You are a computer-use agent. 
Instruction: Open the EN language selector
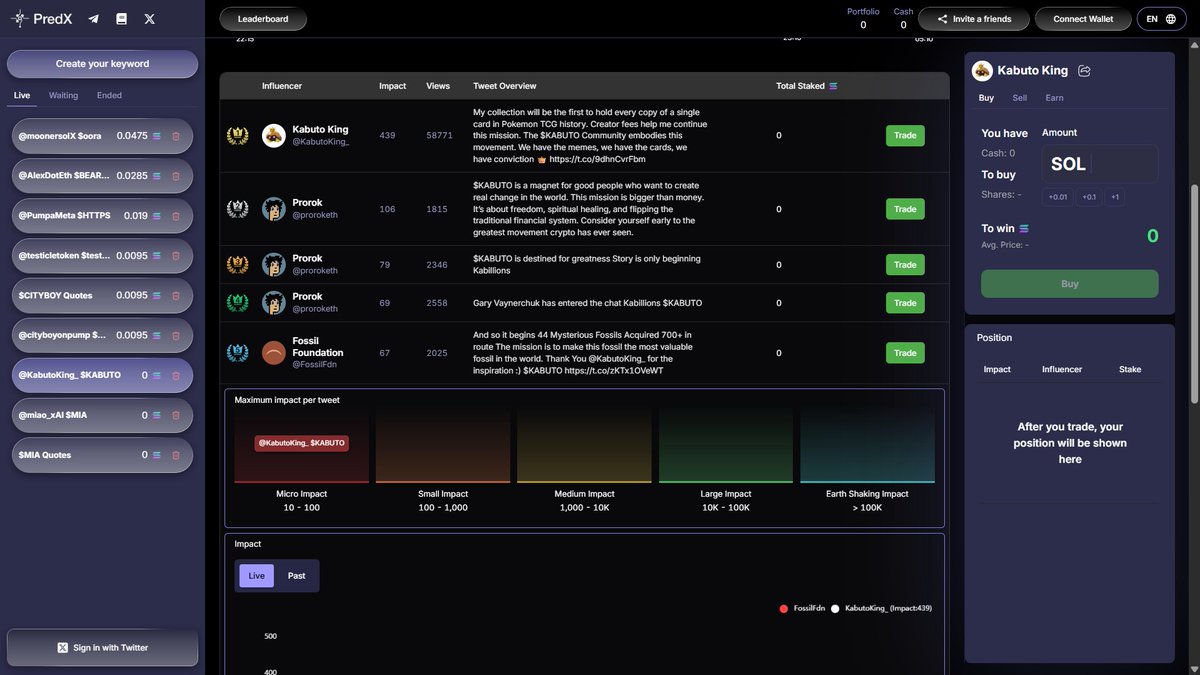[1161, 19]
